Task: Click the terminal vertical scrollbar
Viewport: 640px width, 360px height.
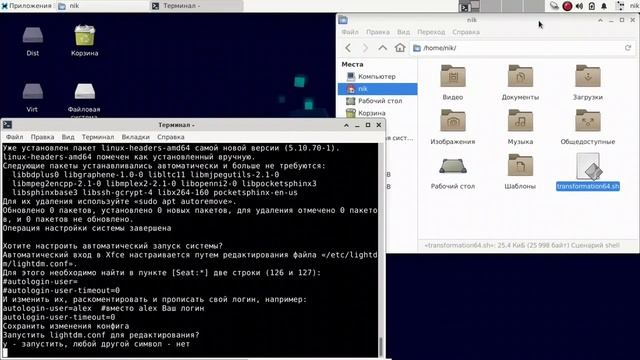Action: [x=381, y=250]
